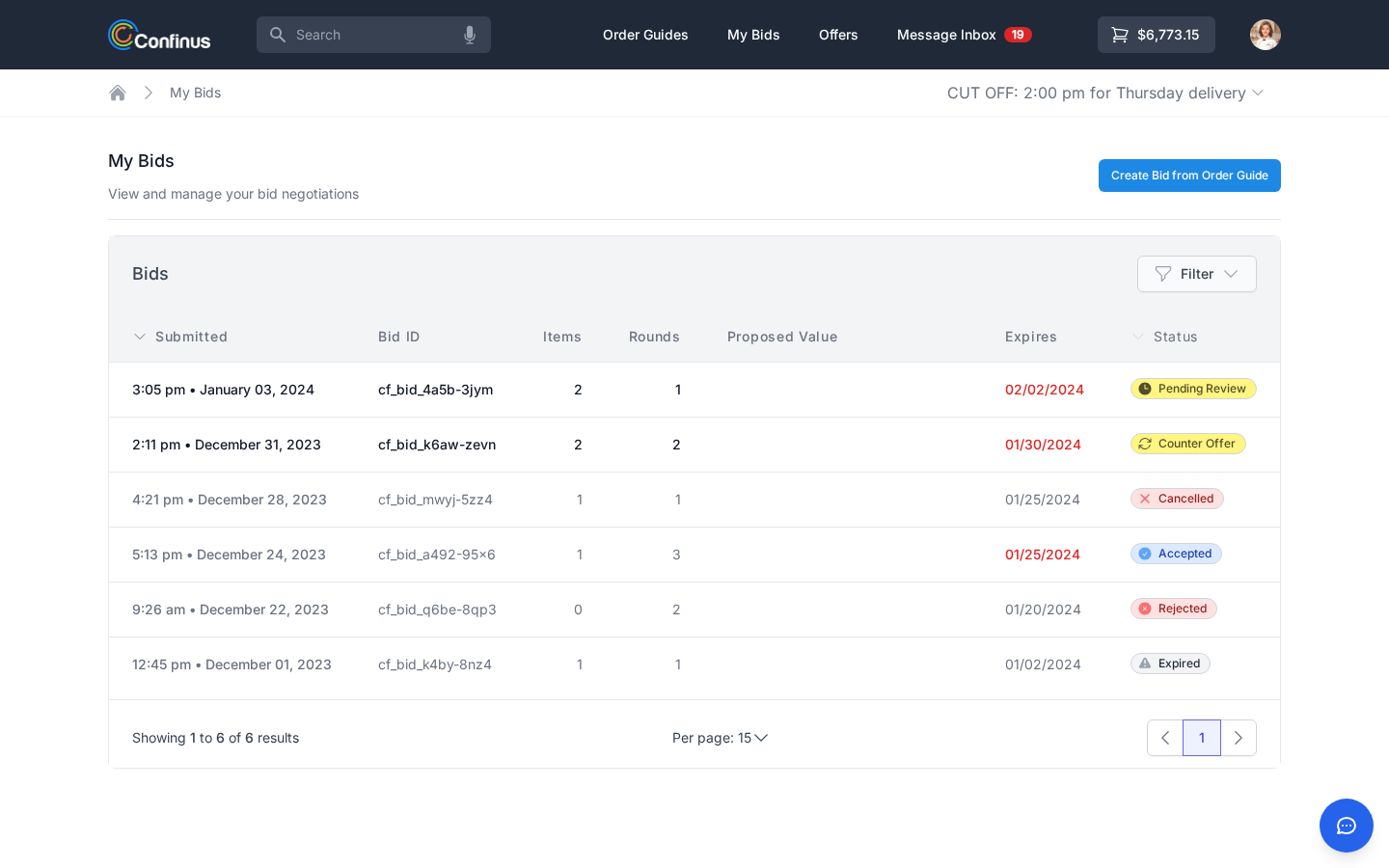Open the chat support bubble
This screenshot has height=868, width=1389.
pyautogui.click(x=1347, y=826)
